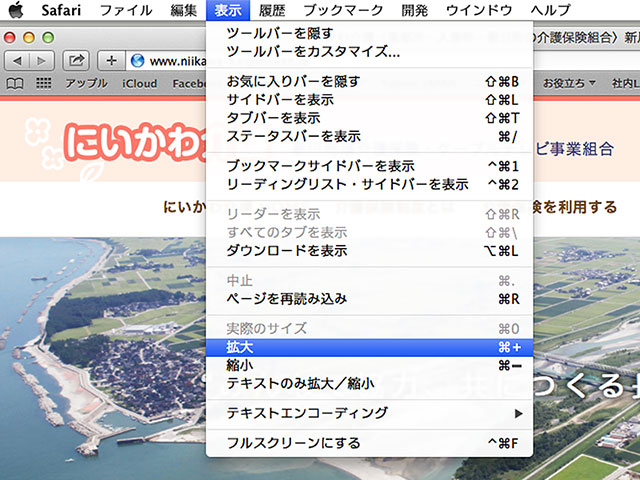Expand the お役立ち bookmark folder

569,83
